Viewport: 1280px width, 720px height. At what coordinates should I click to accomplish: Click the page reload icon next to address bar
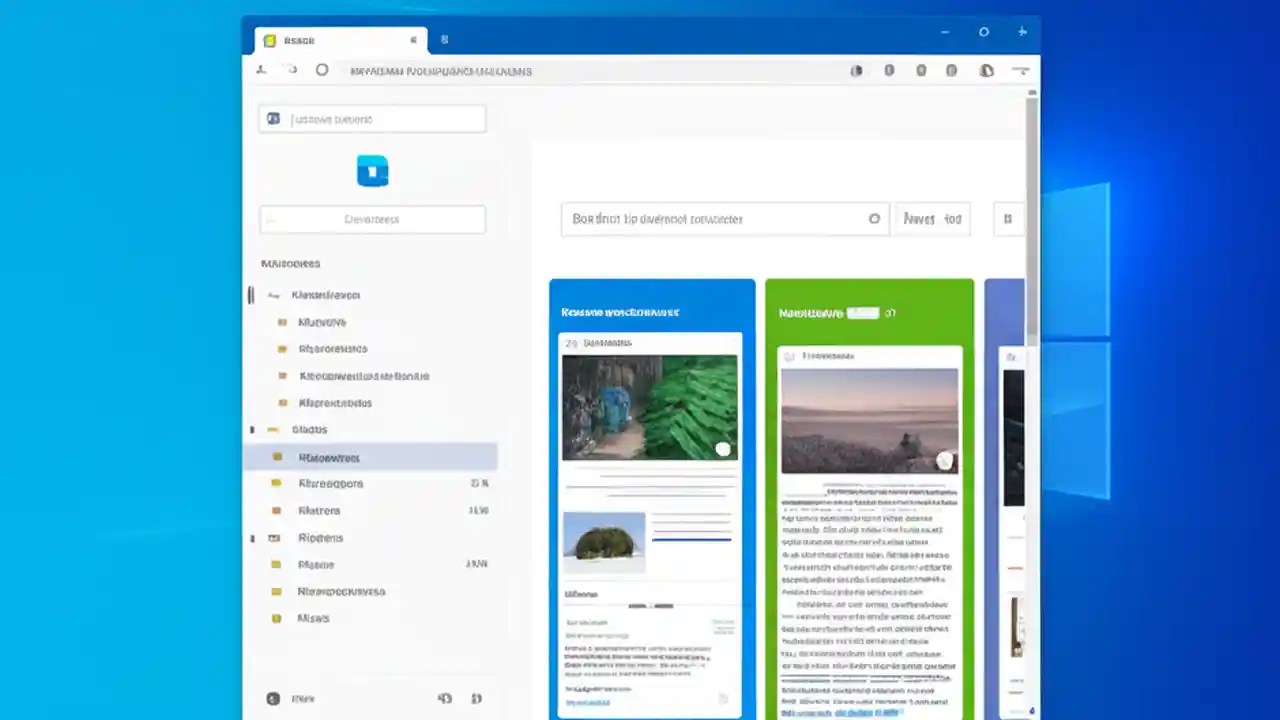coord(322,70)
